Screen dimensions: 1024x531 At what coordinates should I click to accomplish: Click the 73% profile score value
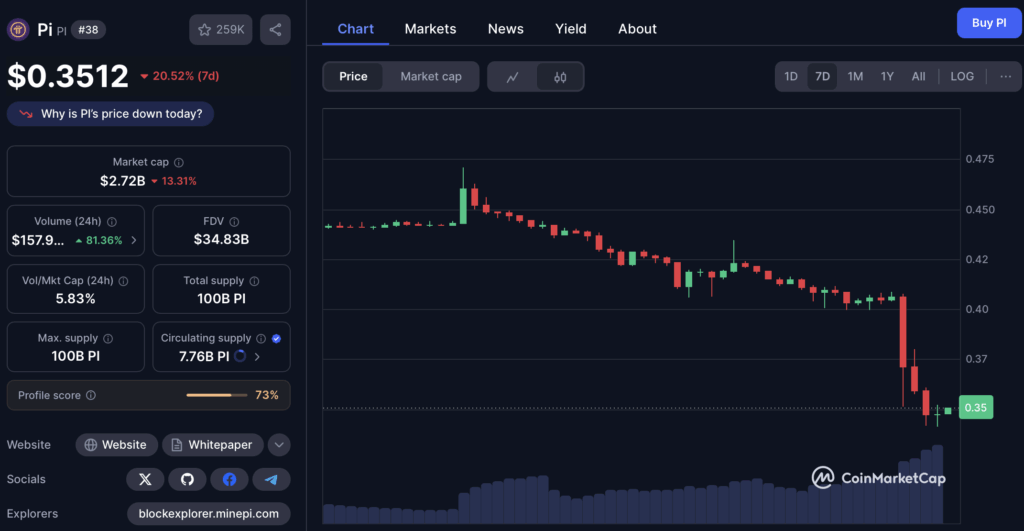pyautogui.click(x=267, y=395)
